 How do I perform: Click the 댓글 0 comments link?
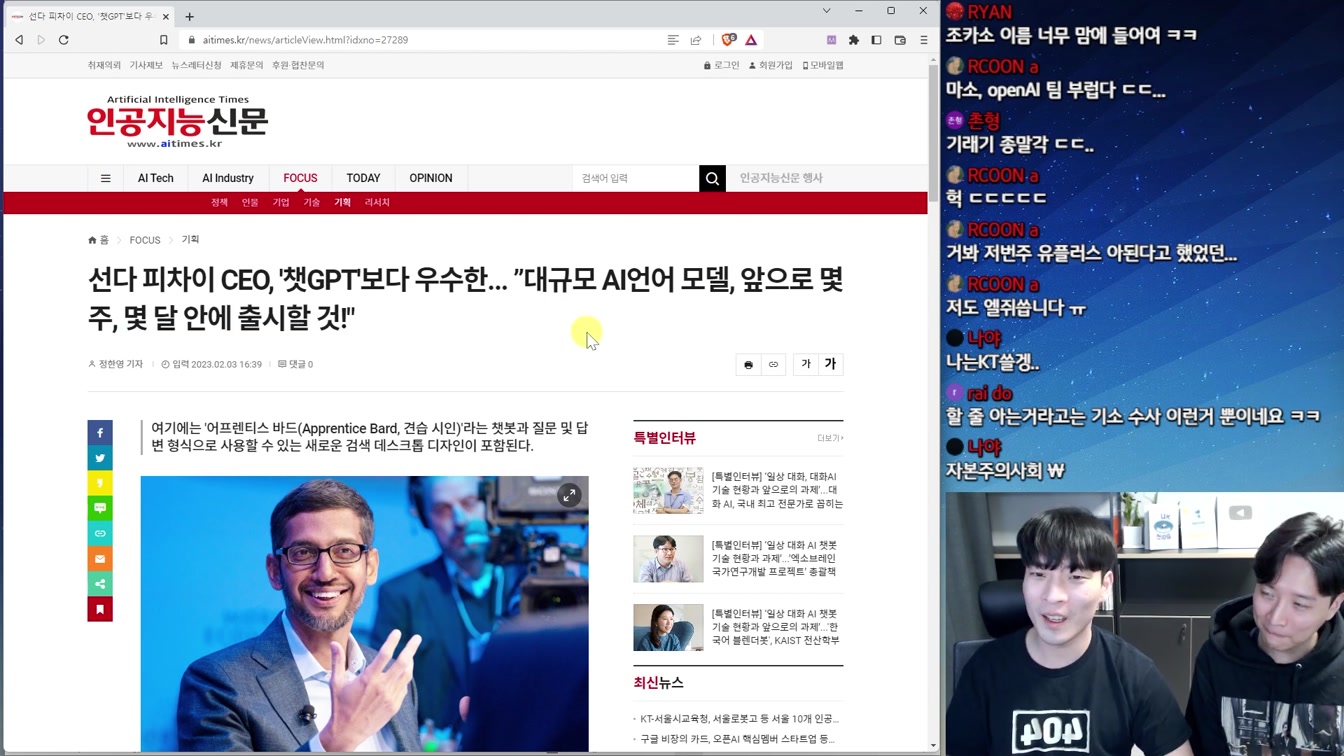pos(296,364)
